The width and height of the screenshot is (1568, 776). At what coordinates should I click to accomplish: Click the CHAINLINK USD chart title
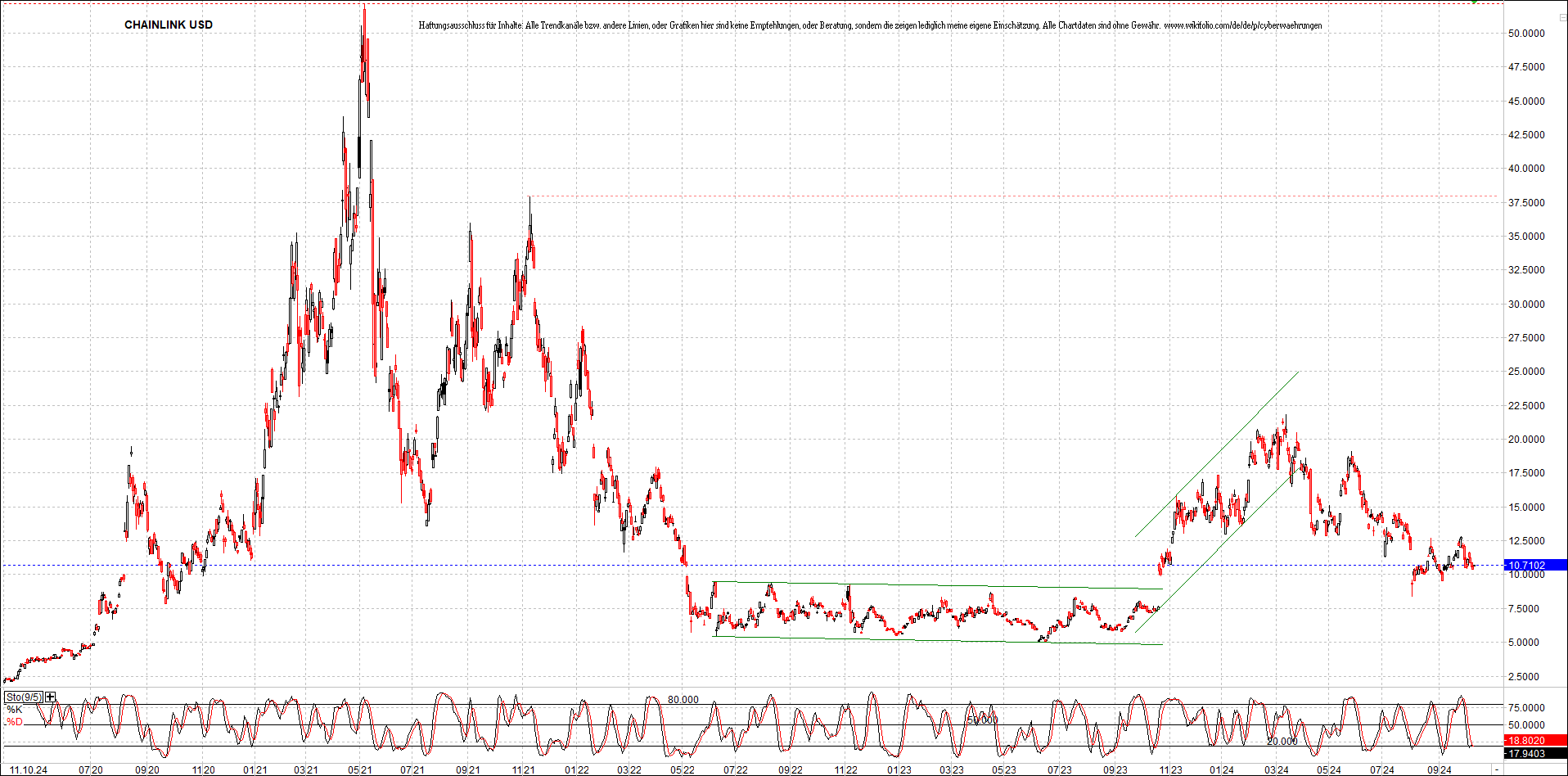169,25
